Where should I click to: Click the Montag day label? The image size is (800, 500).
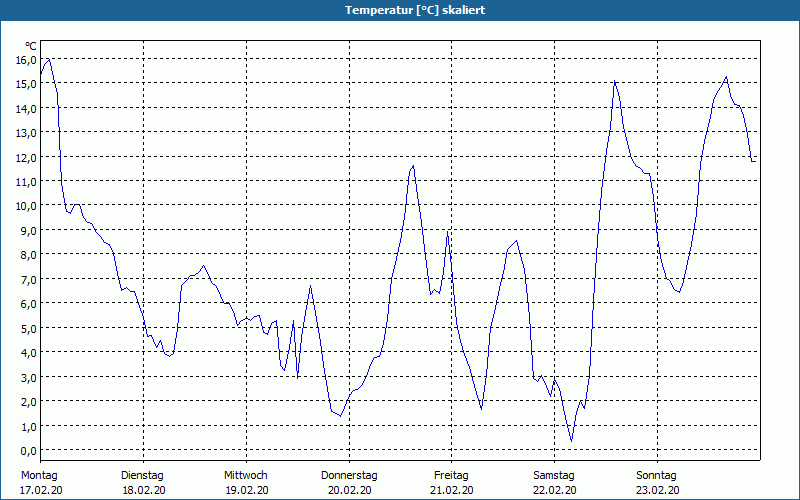39,476
